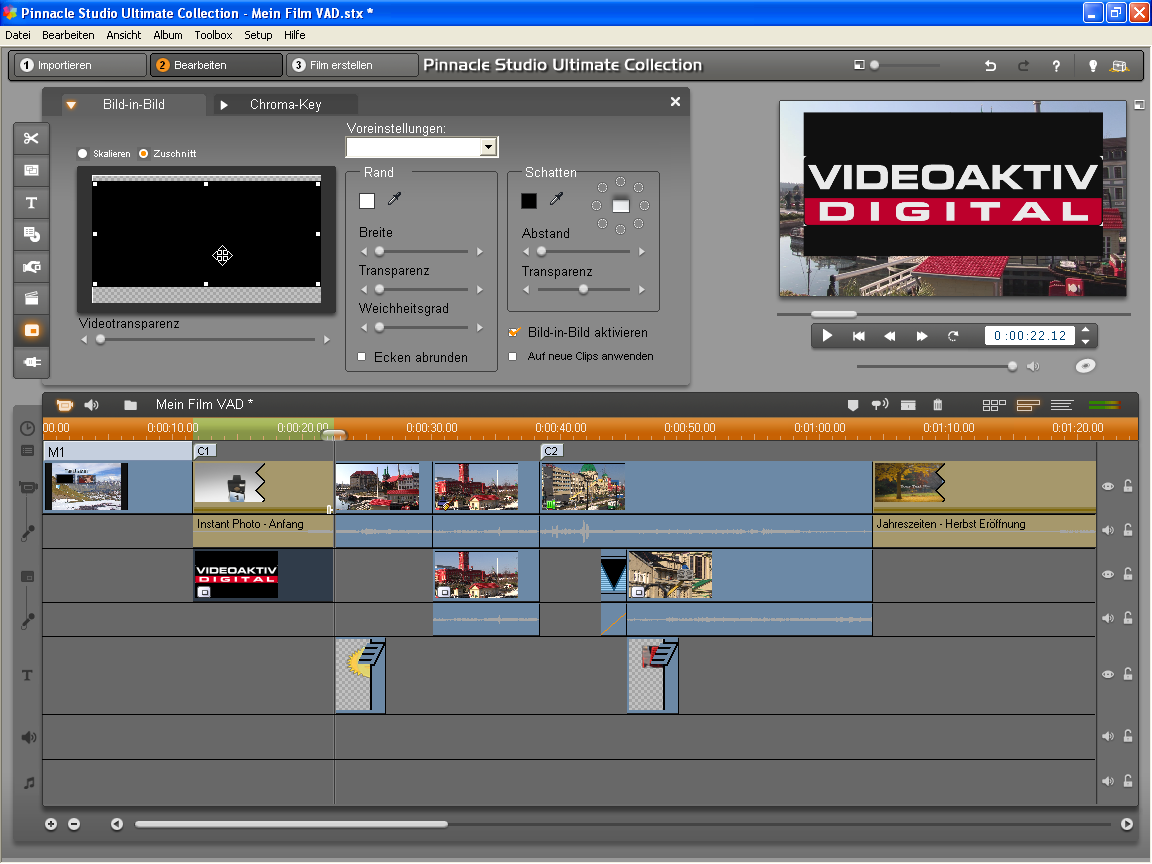
Task: Toggle Bild-in-Bild aktivieren checkbox
Action: click(514, 332)
